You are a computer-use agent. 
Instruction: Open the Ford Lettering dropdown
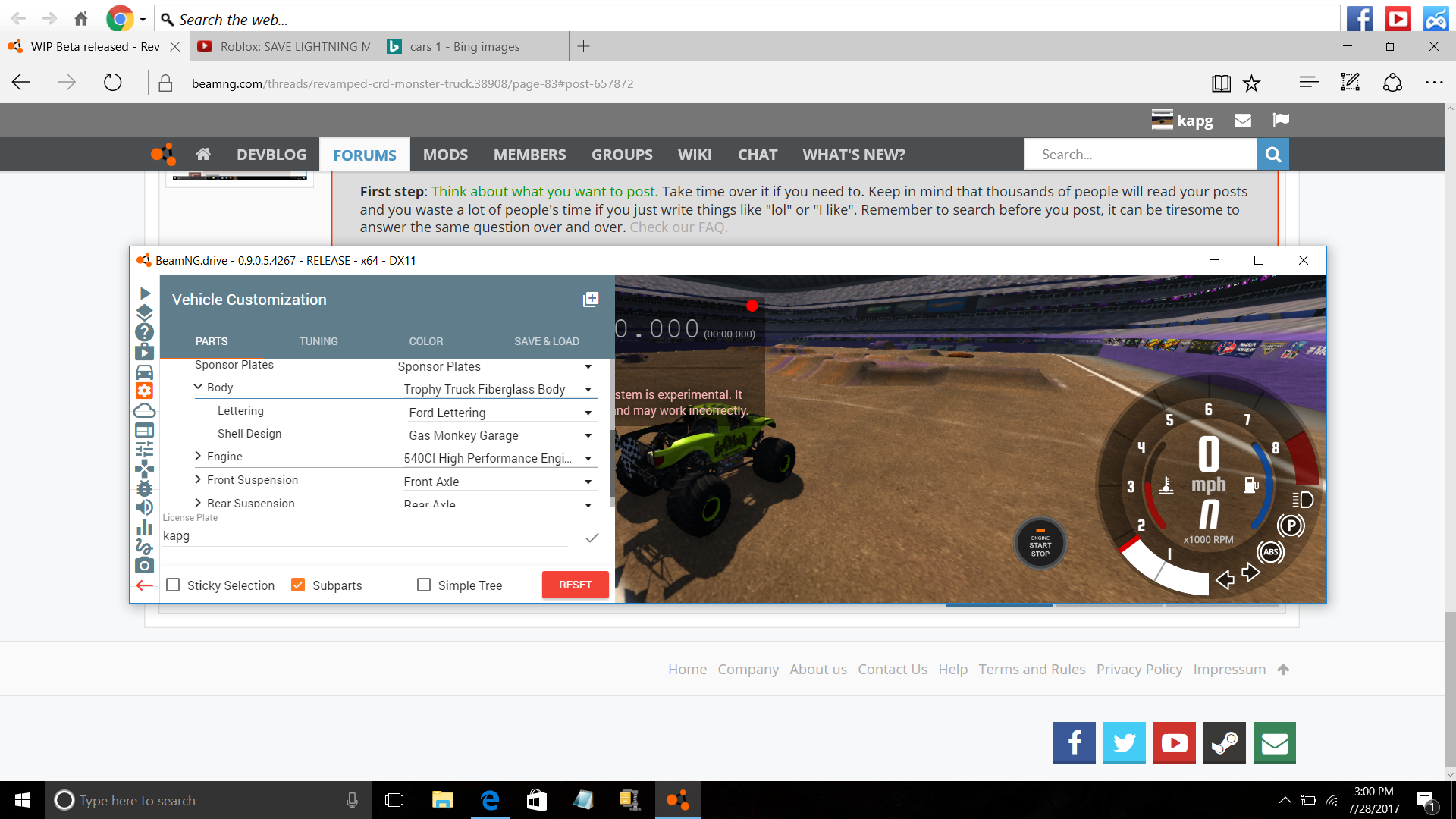(x=502, y=413)
